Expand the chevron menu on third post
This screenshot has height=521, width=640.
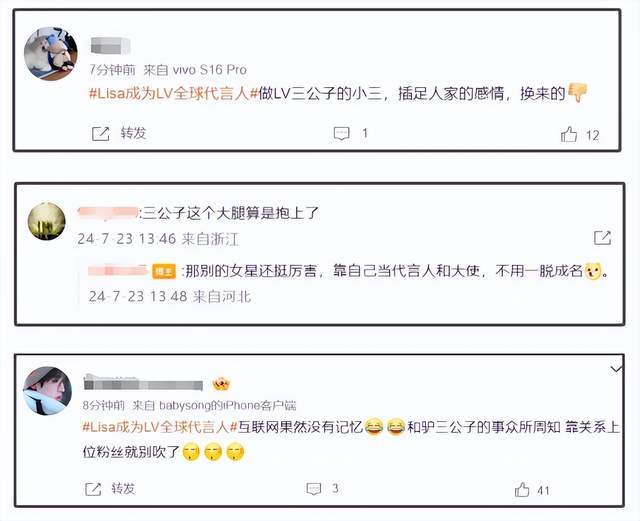point(616,369)
